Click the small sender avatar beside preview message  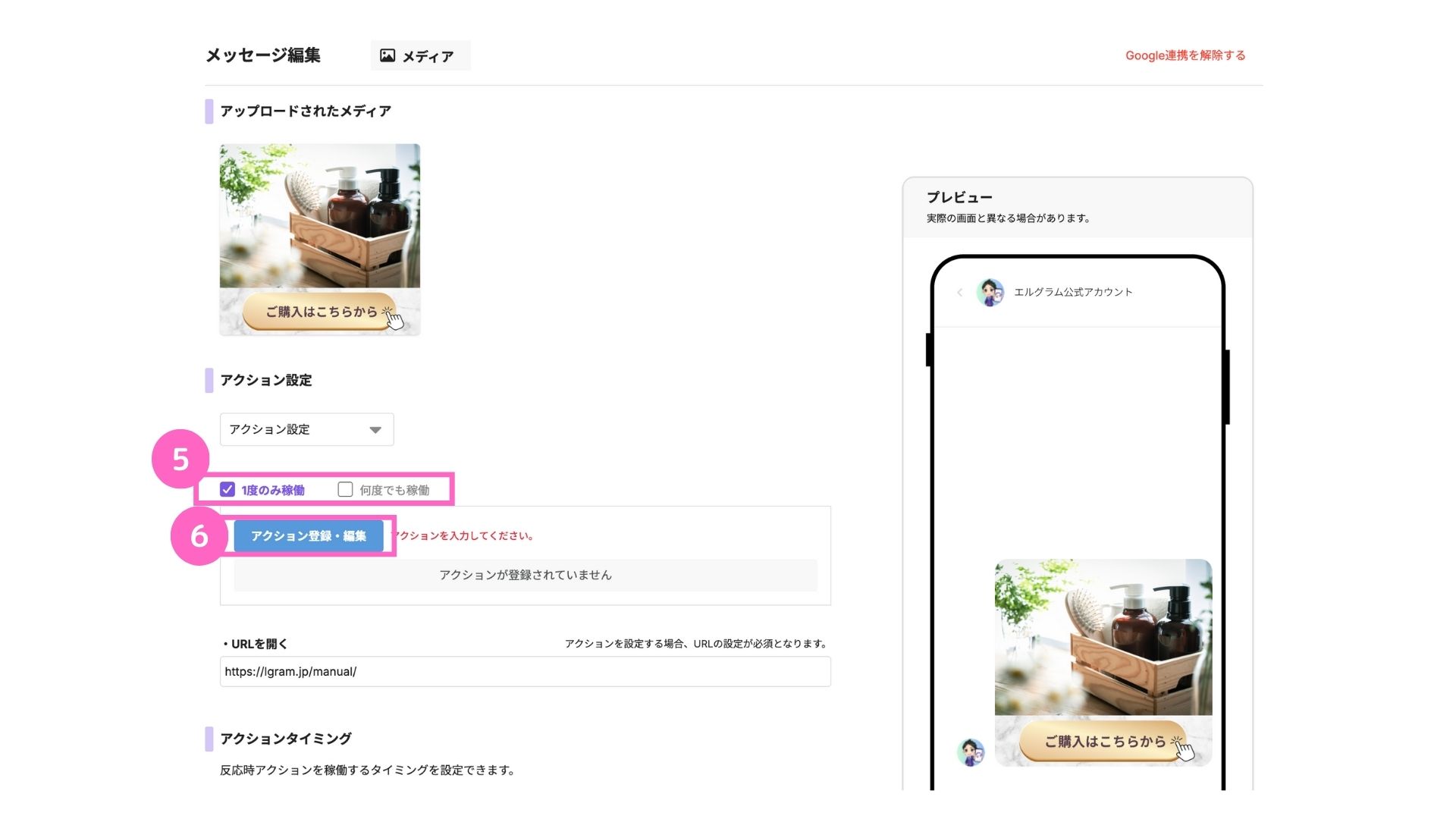click(971, 752)
